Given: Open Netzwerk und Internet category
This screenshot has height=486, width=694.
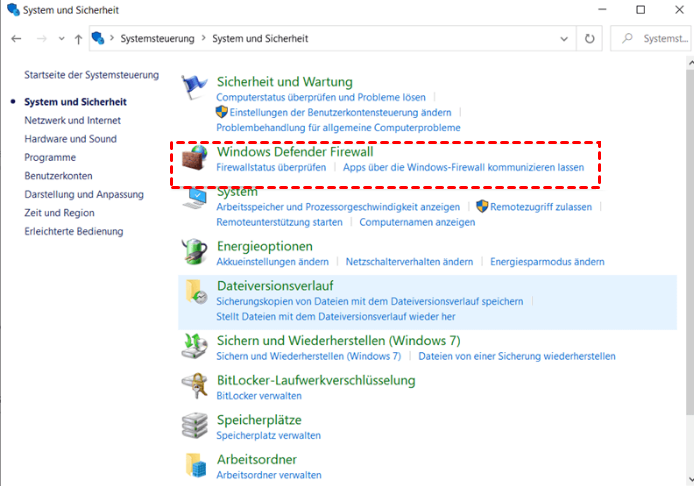Looking at the screenshot, I should pos(73,120).
